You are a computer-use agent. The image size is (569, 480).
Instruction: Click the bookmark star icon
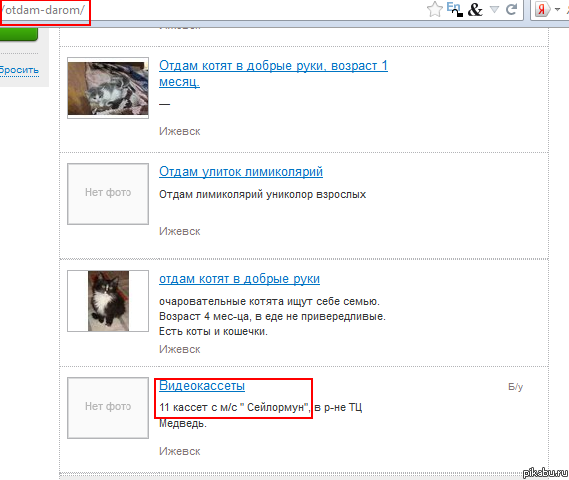[434, 9]
